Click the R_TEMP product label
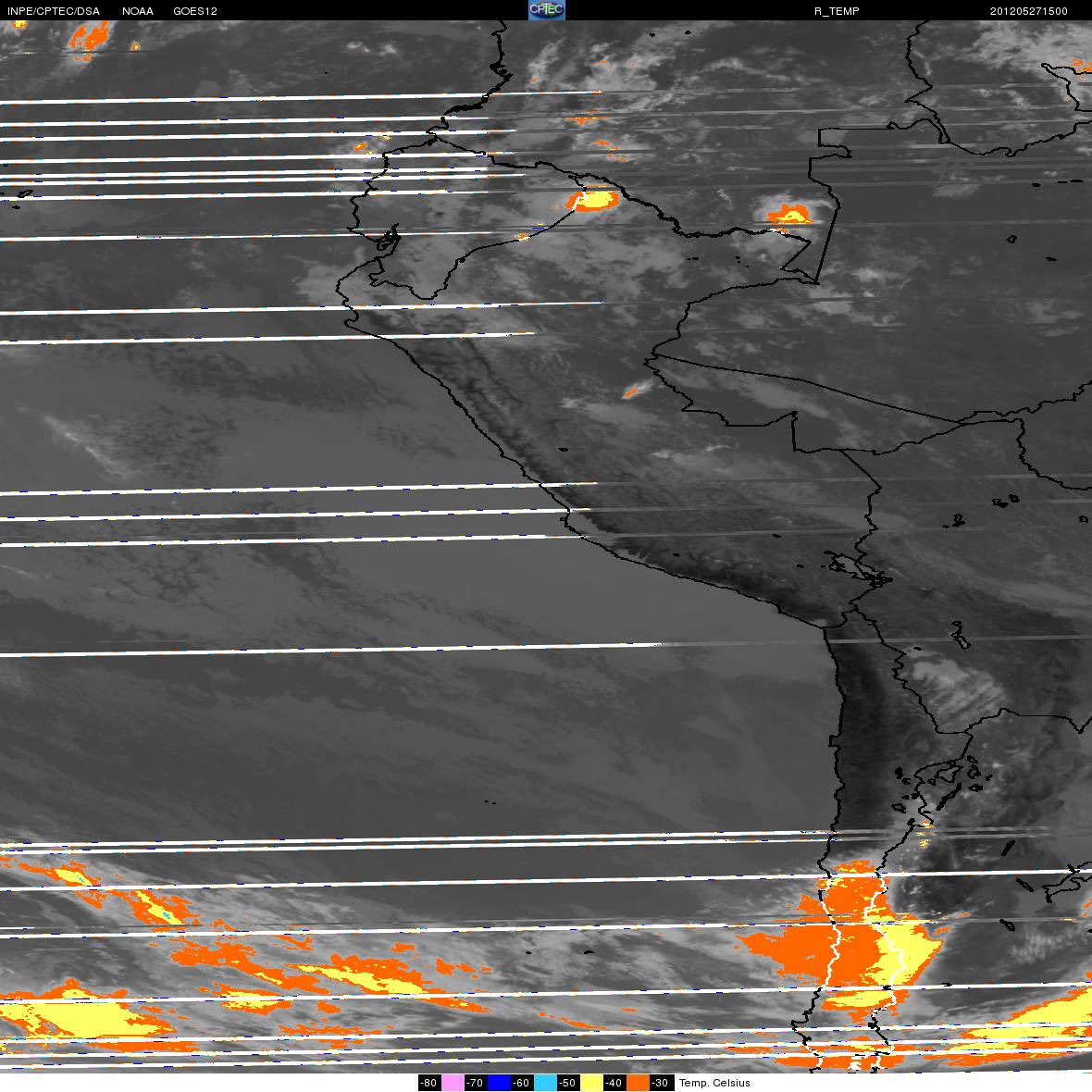The image size is (1092, 1092). (x=837, y=11)
